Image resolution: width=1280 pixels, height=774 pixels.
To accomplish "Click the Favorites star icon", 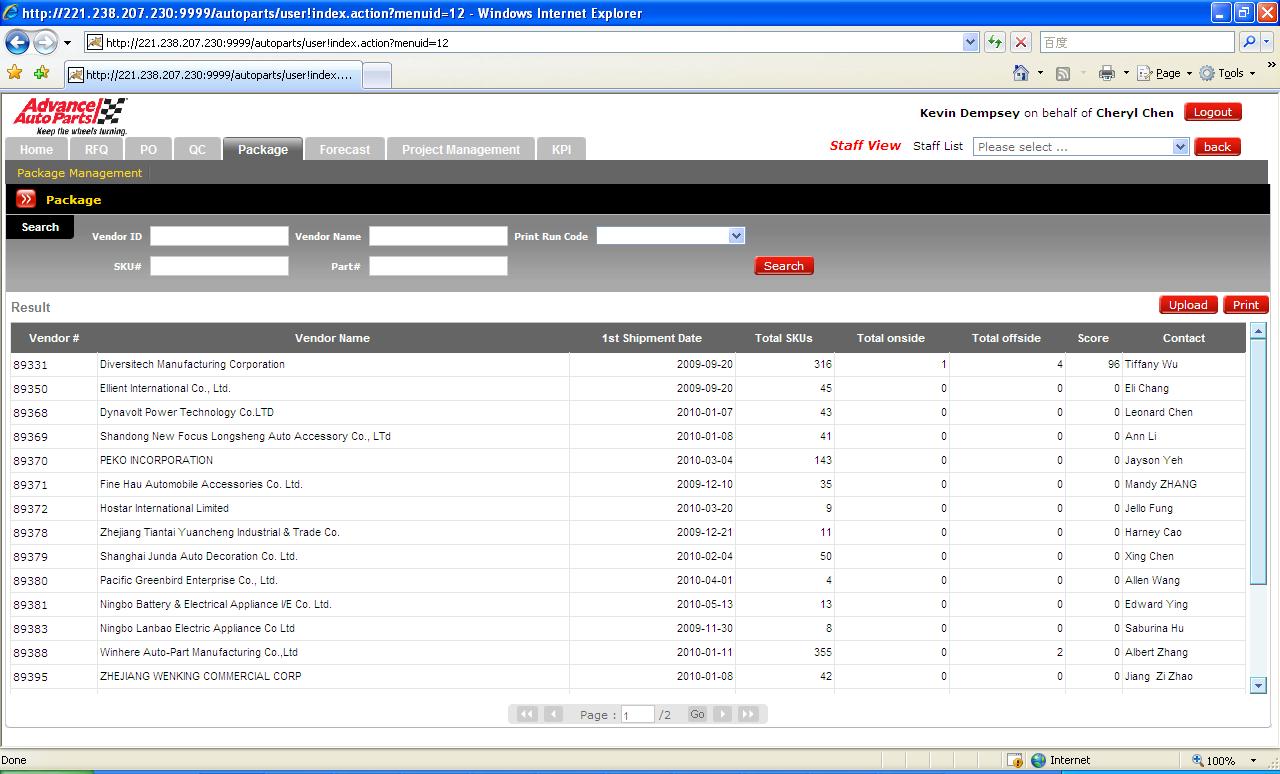I will click(14, 73).
